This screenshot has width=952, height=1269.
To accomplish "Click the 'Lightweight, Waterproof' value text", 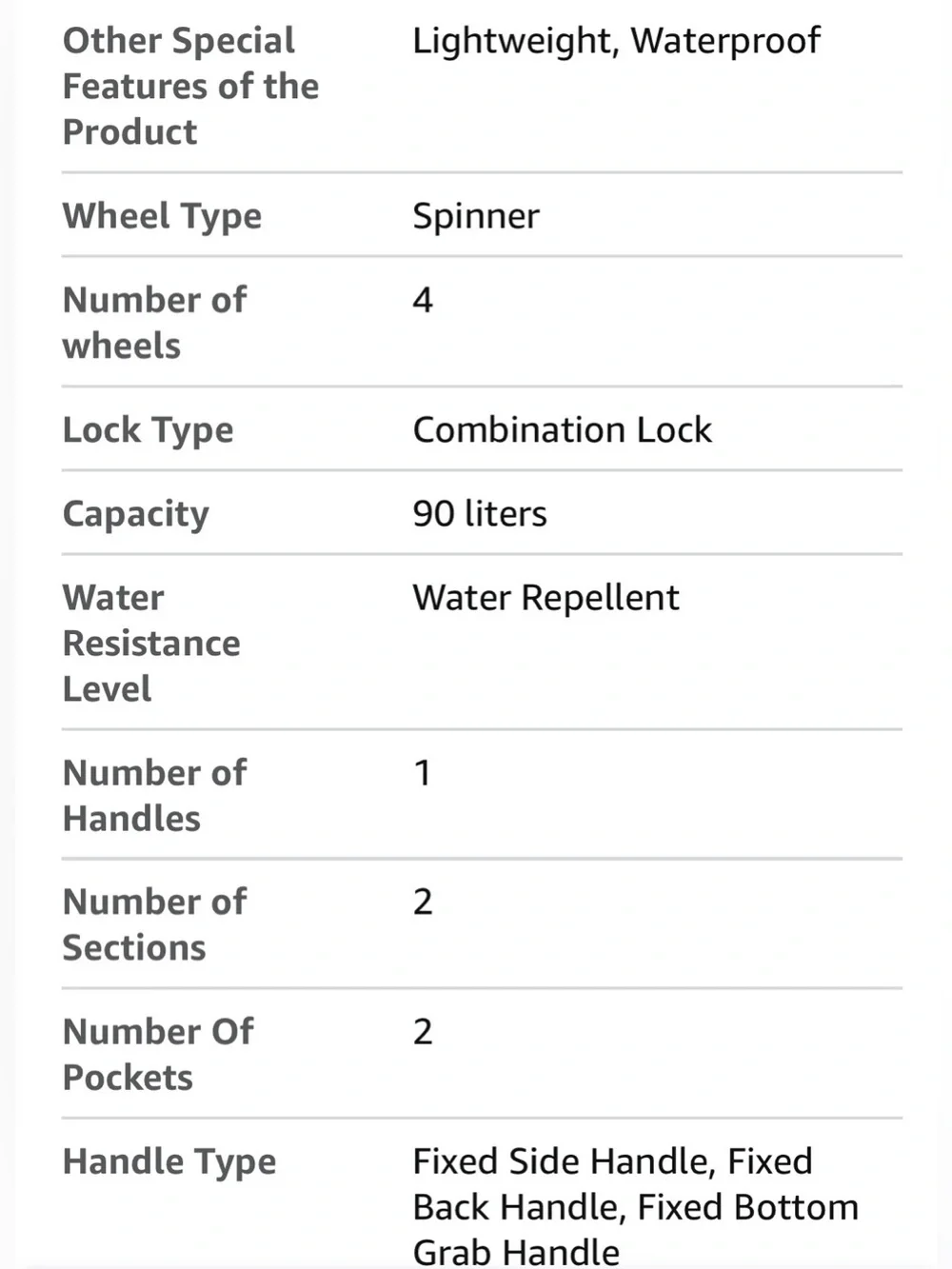I will (616, 41).
